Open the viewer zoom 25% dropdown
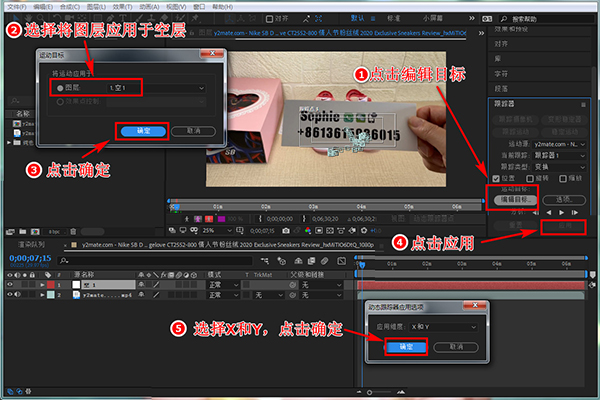600x400 pixels. click(217, 230)
